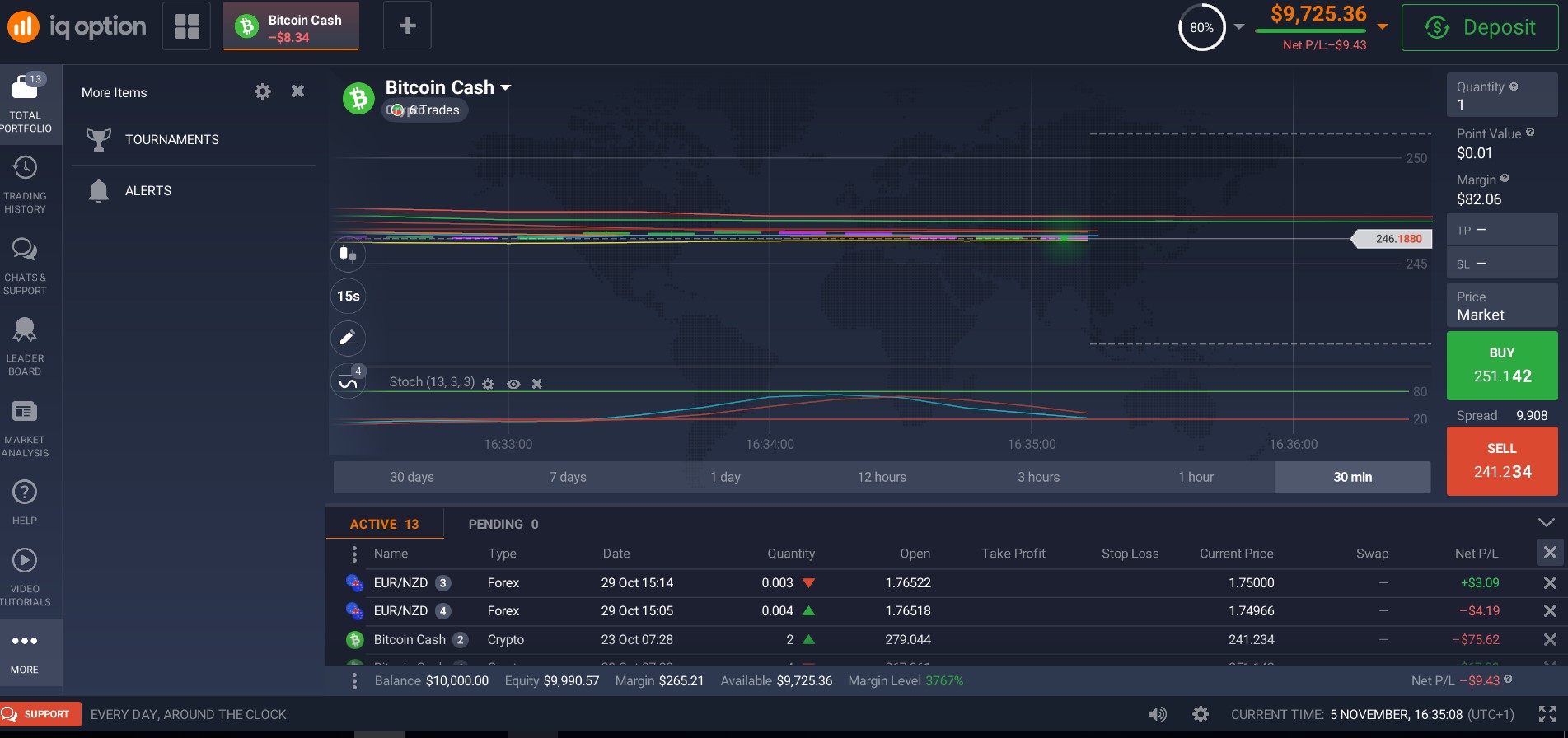
Task: Close the More Items panel
Action: 297,91
